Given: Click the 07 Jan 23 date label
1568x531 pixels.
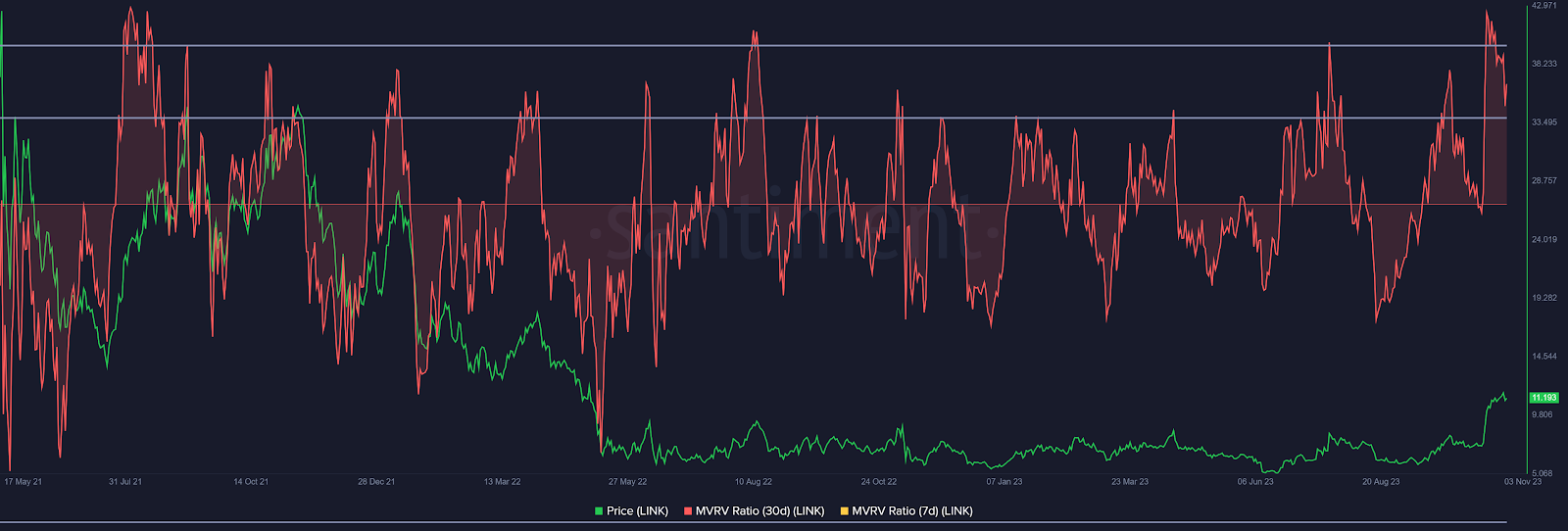Looking at the screenshot, I should click(1004, 482).
